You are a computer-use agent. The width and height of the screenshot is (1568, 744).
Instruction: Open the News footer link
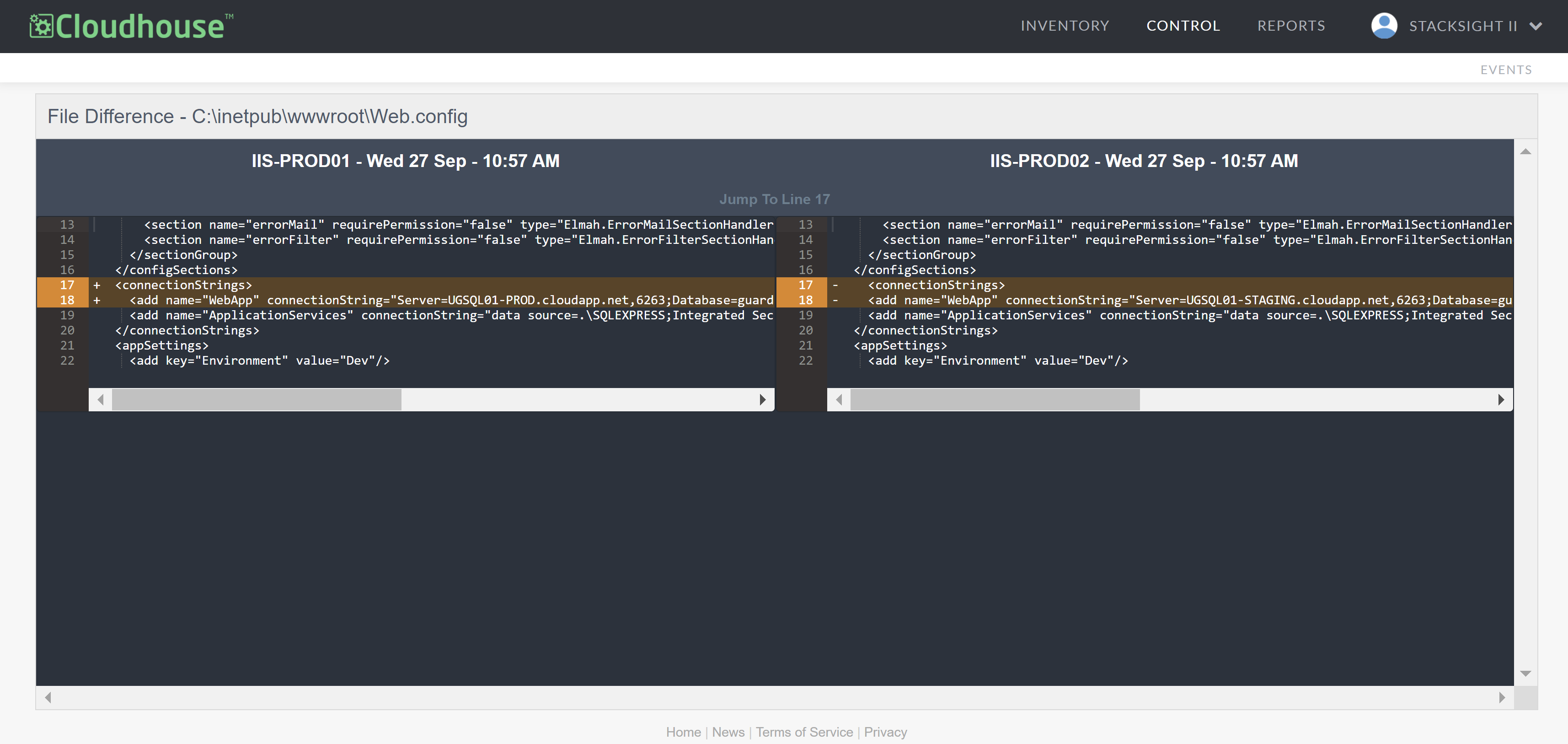[728, 732]
